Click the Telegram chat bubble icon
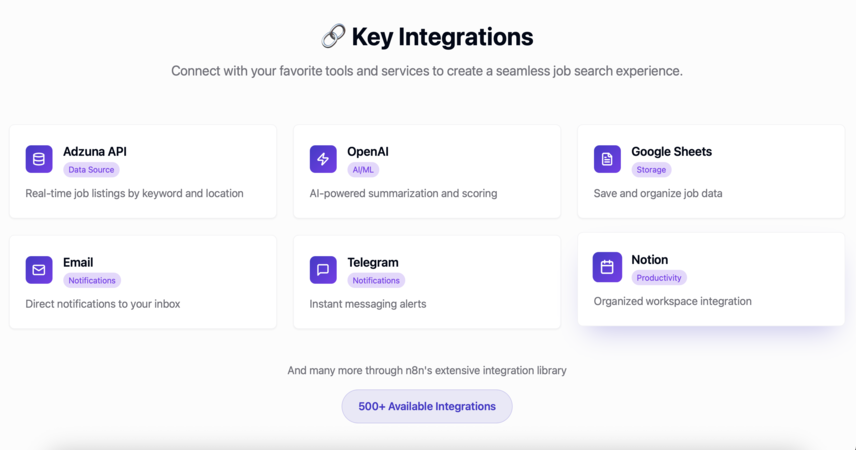This screenshot has height=450, width=856. coord(323,270)
